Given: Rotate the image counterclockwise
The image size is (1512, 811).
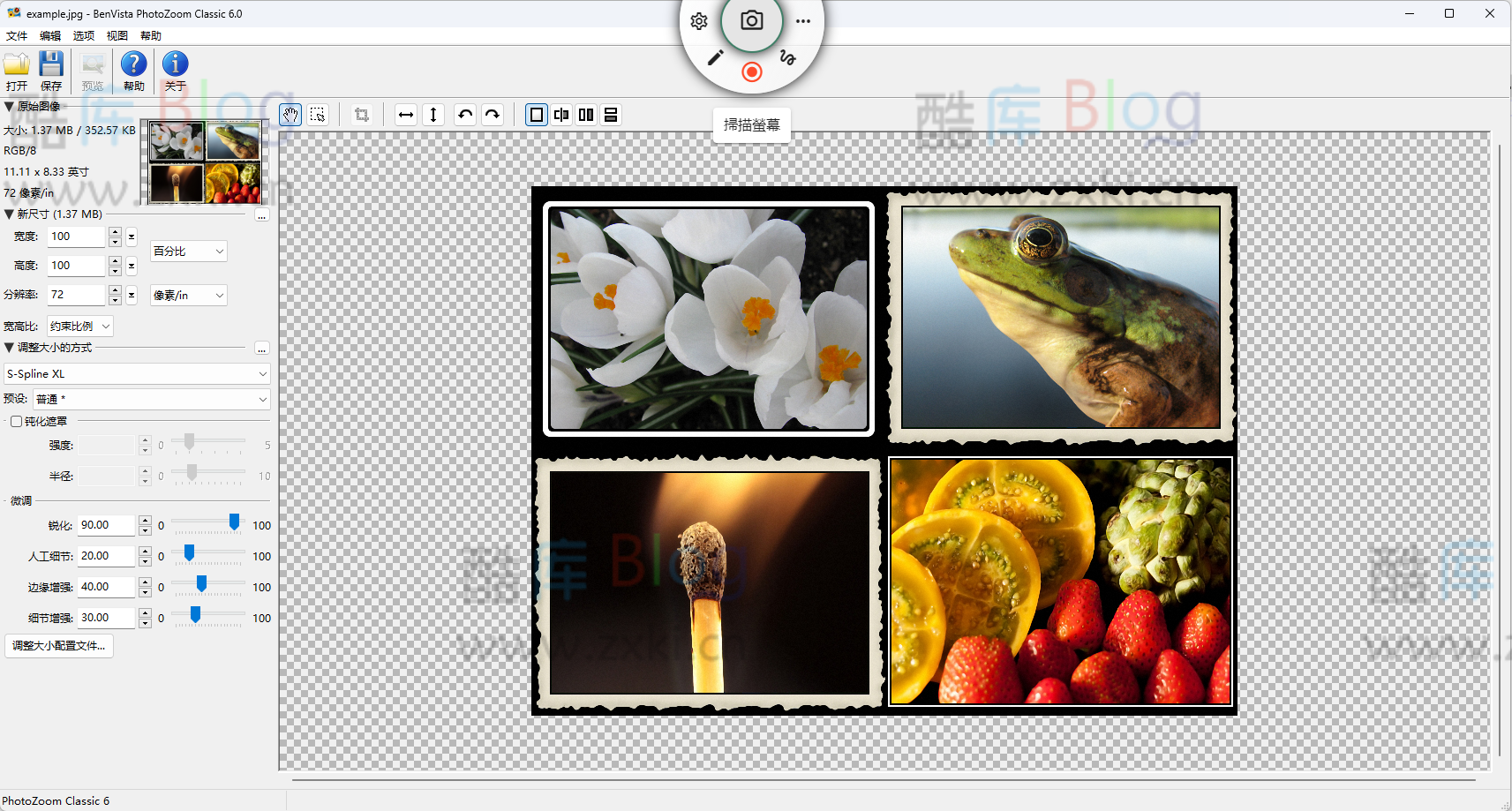Looking at the screenshot, I should (x=465, y=115).
